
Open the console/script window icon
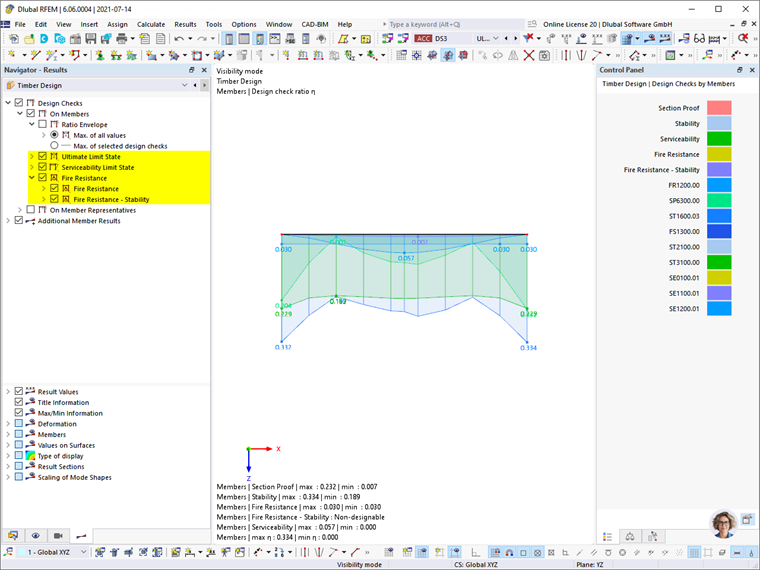pyautogui.click(x=275, y=39)
